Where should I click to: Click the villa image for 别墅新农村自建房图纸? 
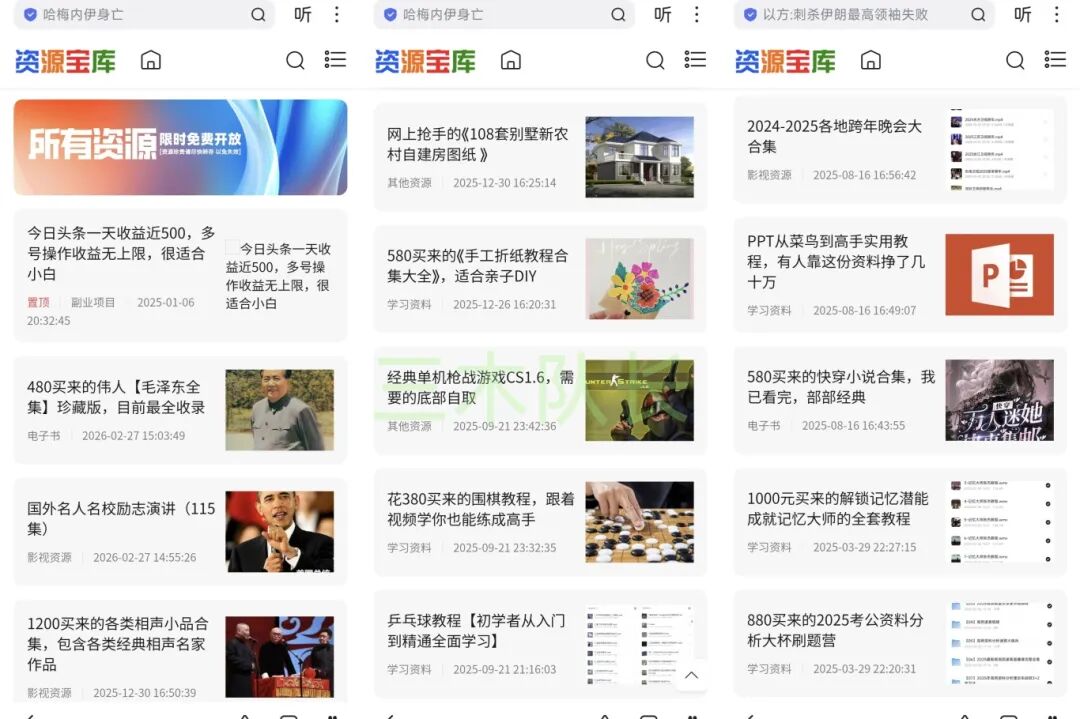(x=639, y=157)
